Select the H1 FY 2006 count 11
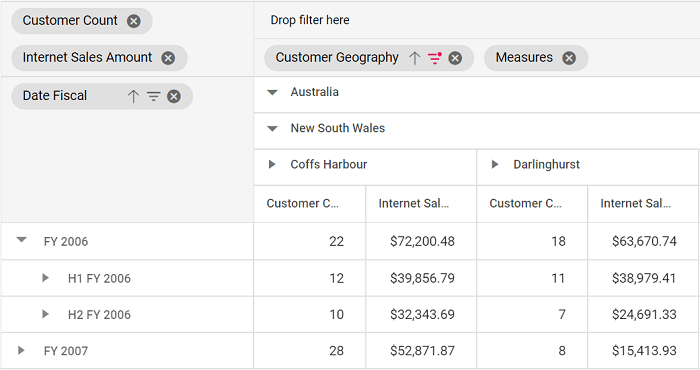The width and height of the screenshot is (700, 370). [x=558, y=279]
